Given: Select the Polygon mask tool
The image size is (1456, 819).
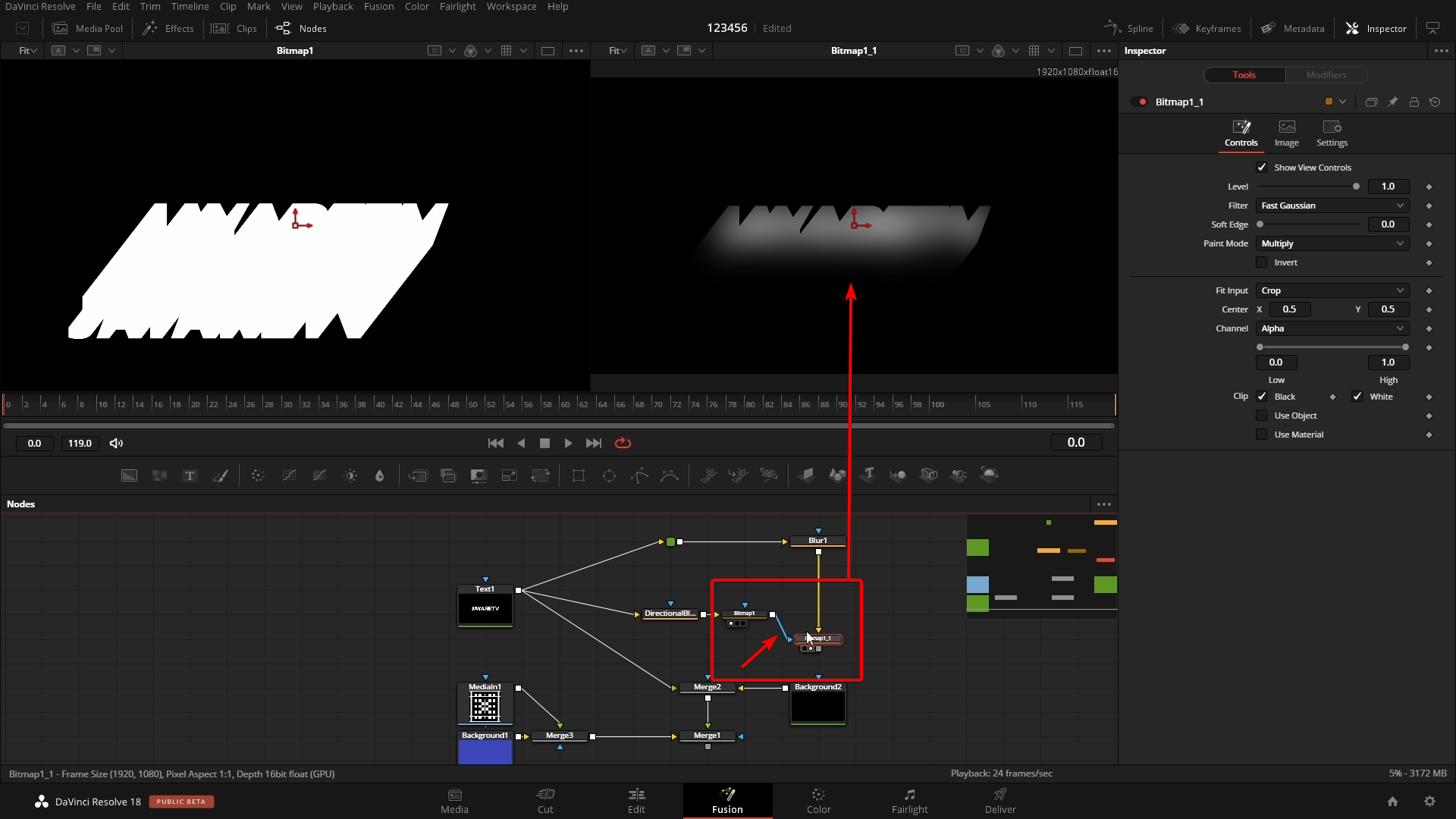Looking at the screenshot, I should click(x=639, y=475).
